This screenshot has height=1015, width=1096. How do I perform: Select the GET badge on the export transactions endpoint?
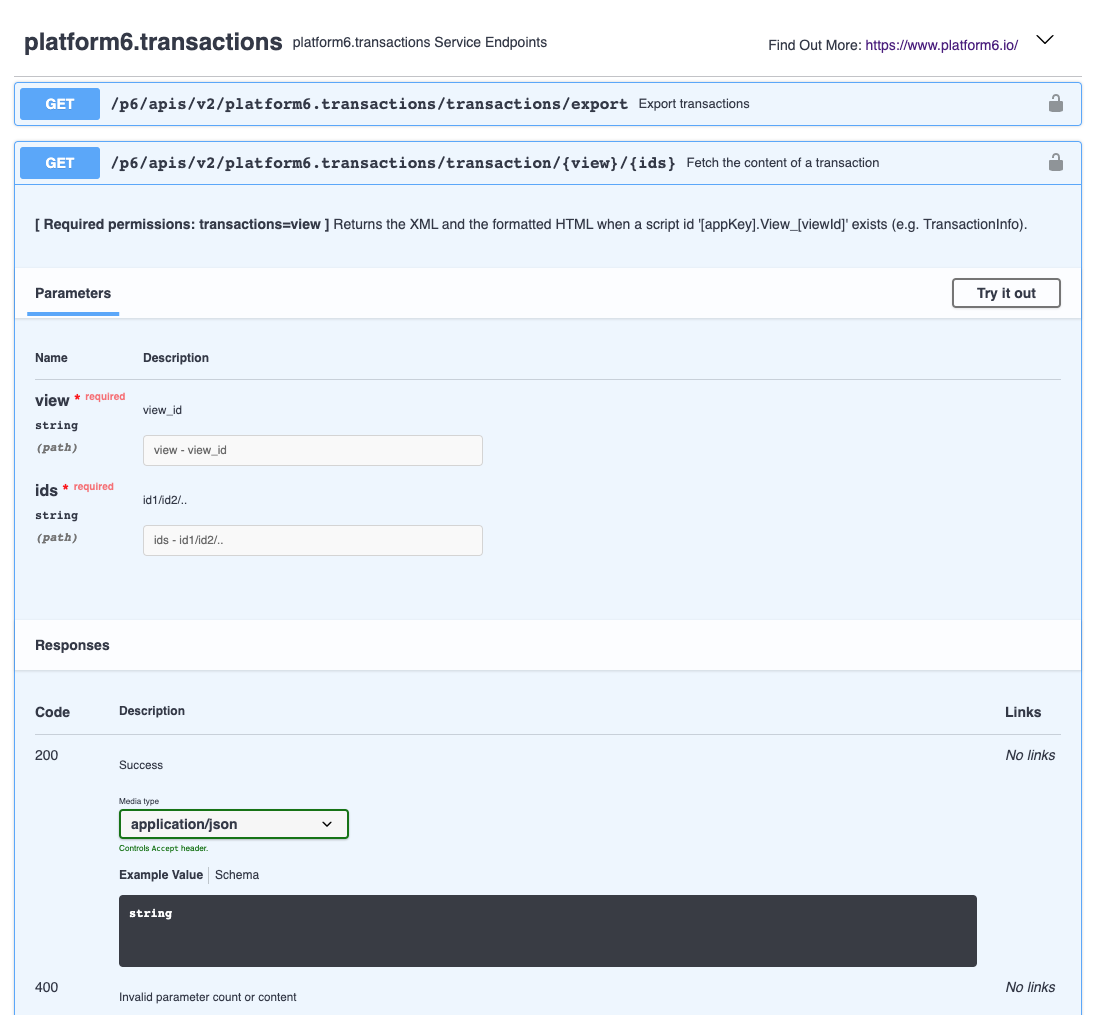[59, 103]
